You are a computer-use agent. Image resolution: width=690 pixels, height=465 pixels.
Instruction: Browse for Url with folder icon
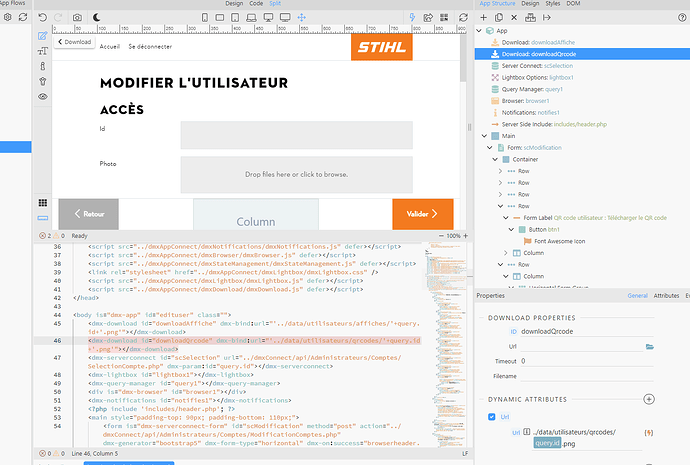coord(650,347)
